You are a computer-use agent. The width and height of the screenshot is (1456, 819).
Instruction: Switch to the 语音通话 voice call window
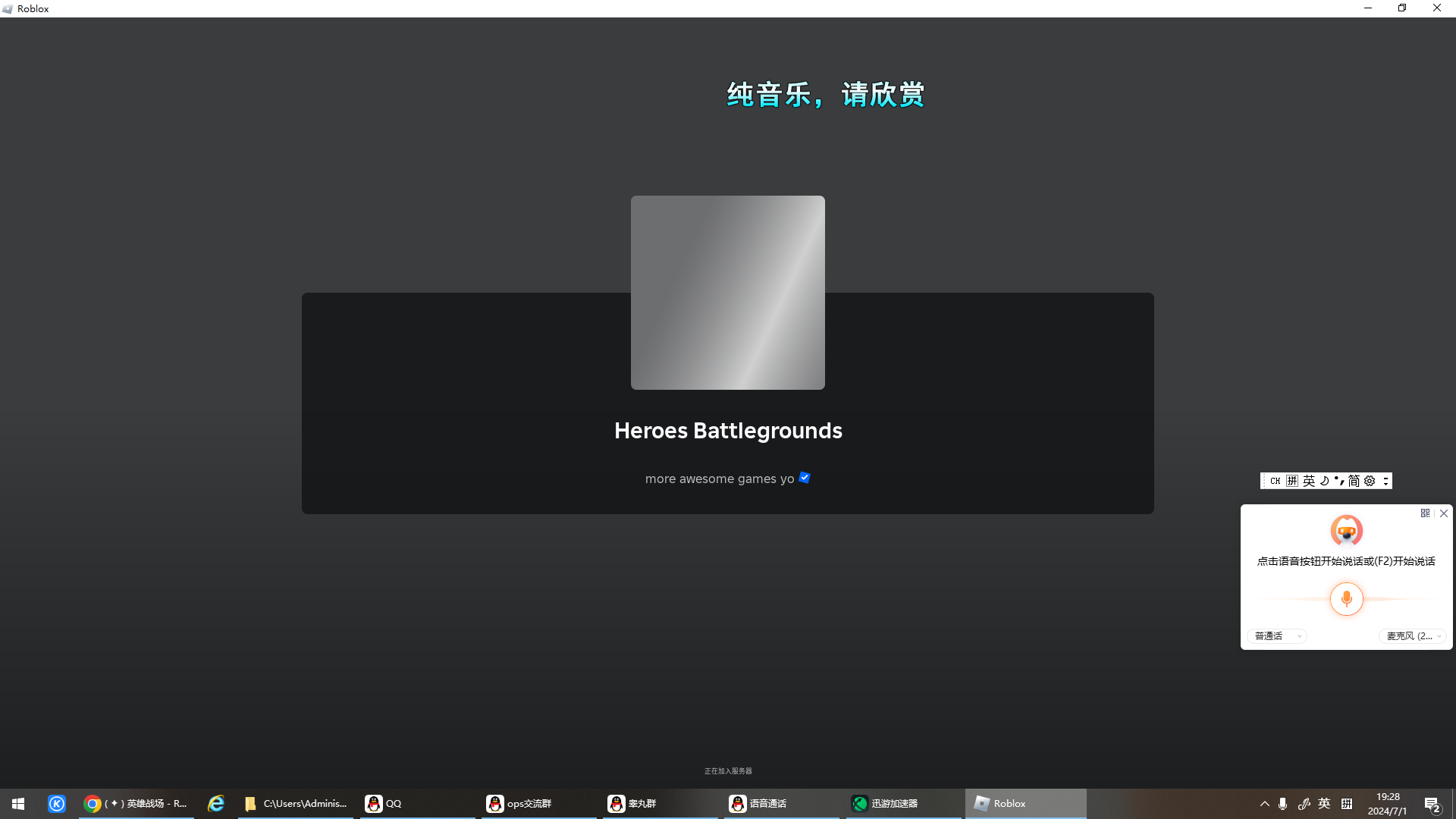coord(782,804)
